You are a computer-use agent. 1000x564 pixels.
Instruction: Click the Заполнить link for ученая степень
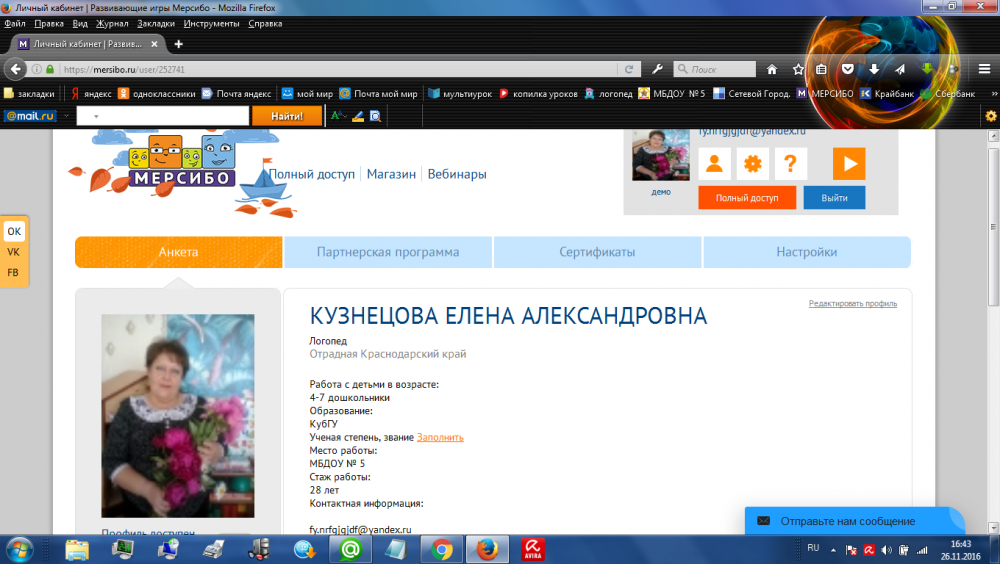(x=440, y=437)
